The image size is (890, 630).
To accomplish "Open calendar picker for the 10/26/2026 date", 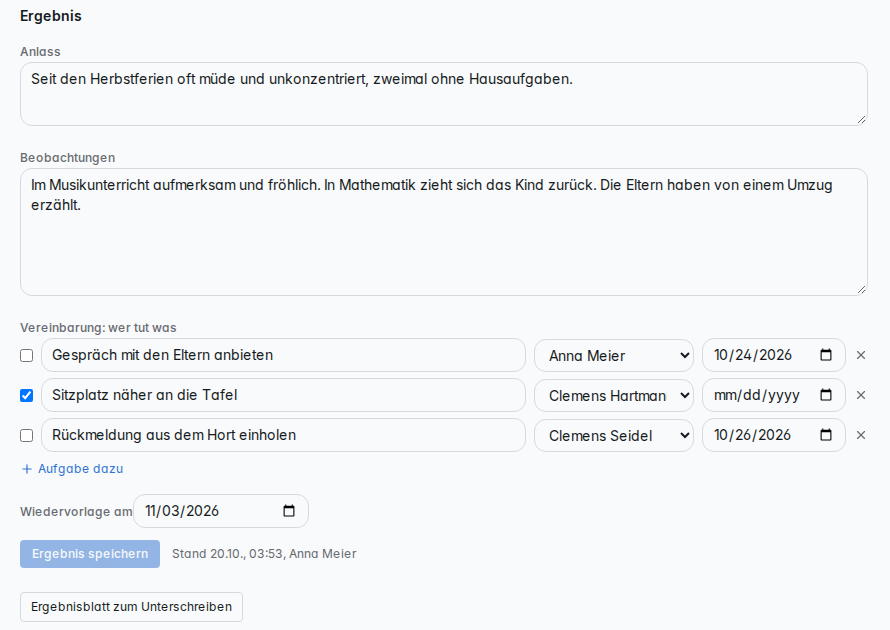I will click(826, 435).
